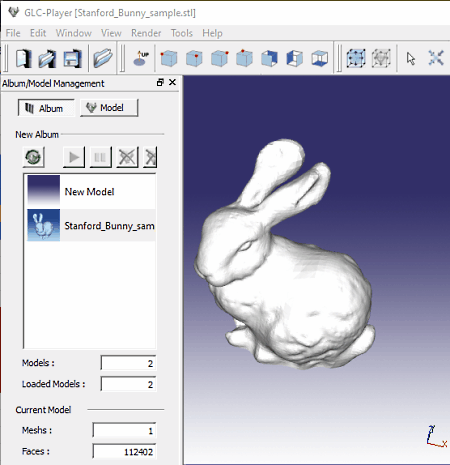Screen dimensions: 450x465
Task: Click the Models count field
Action: pyautogui.click(x=128, y=363)
